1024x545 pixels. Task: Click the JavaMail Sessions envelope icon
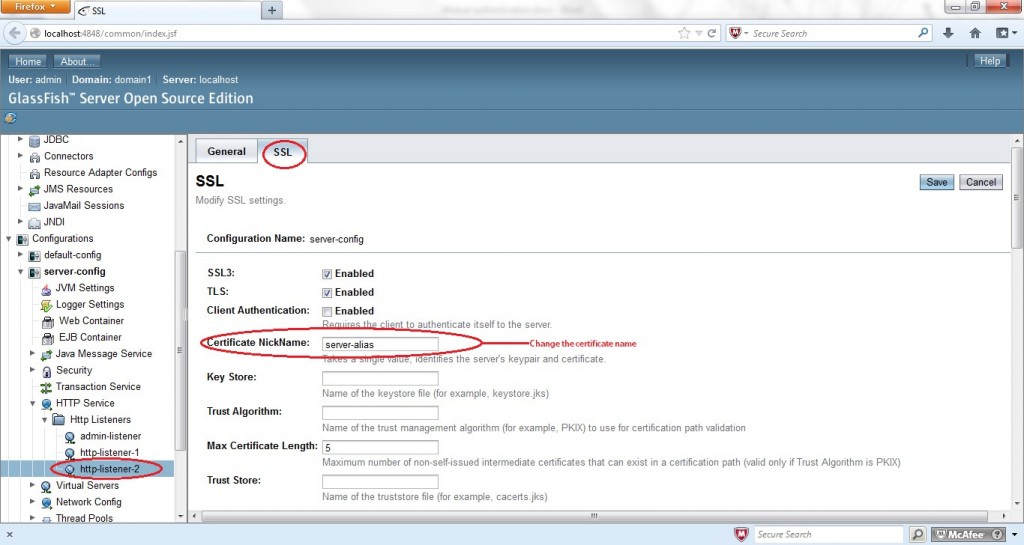(35, 206)
